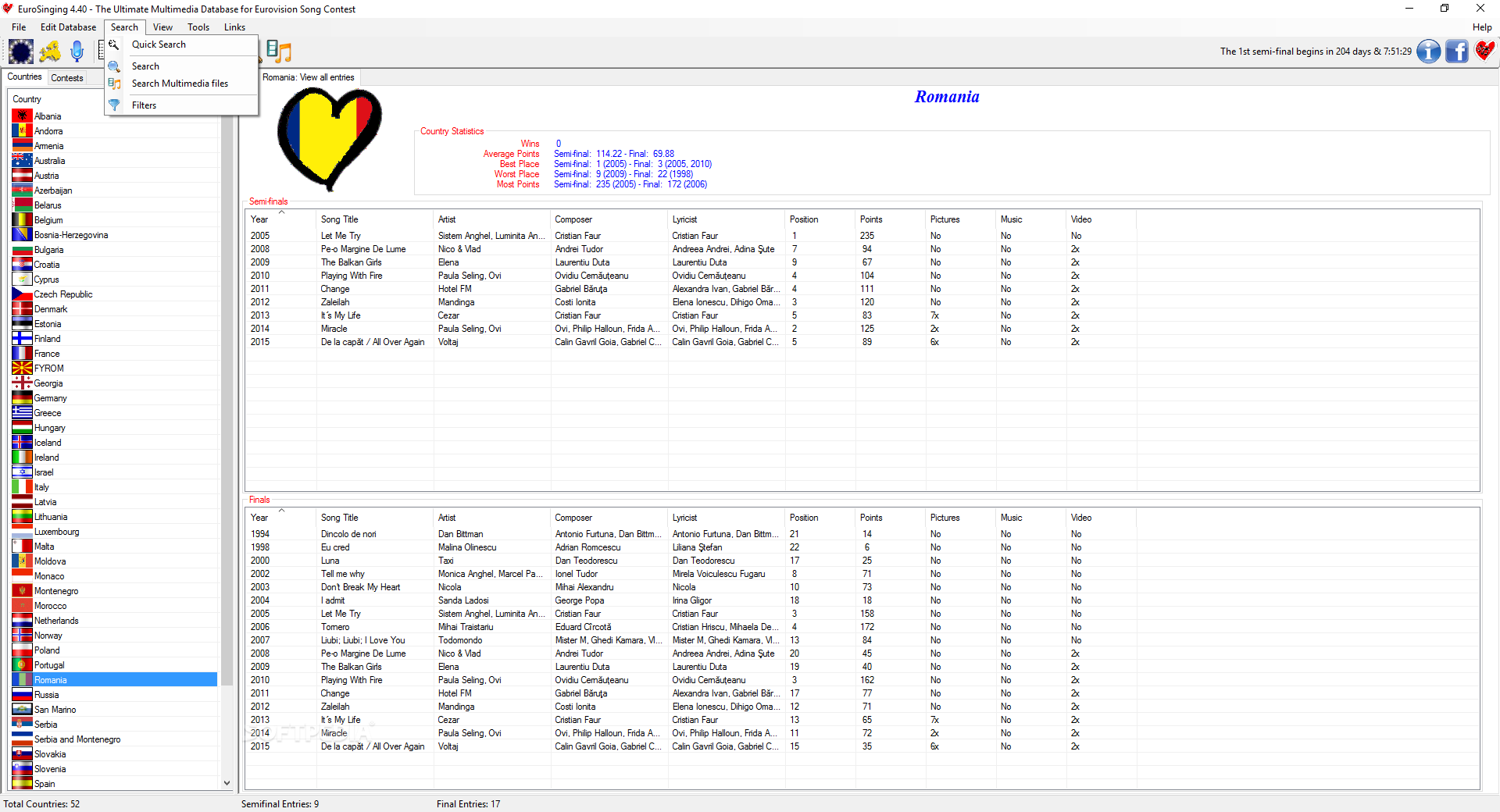Click the Denmark flag icon
1500x812 pixels.
(22, 309)
